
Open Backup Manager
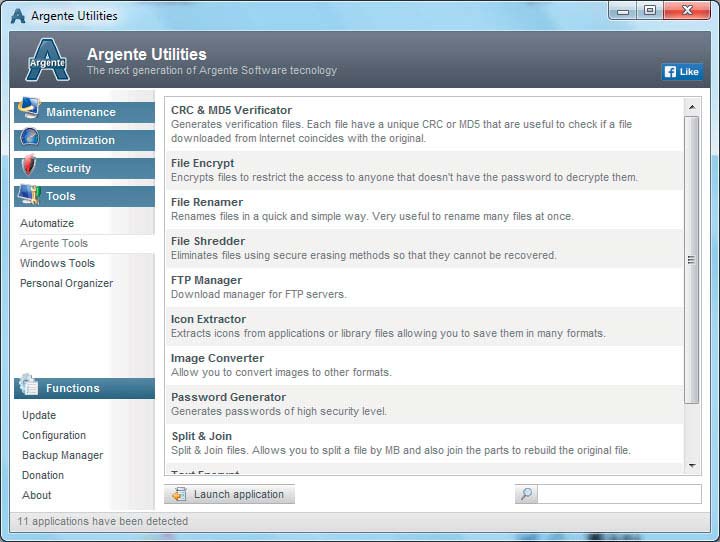tap(62, 455)
